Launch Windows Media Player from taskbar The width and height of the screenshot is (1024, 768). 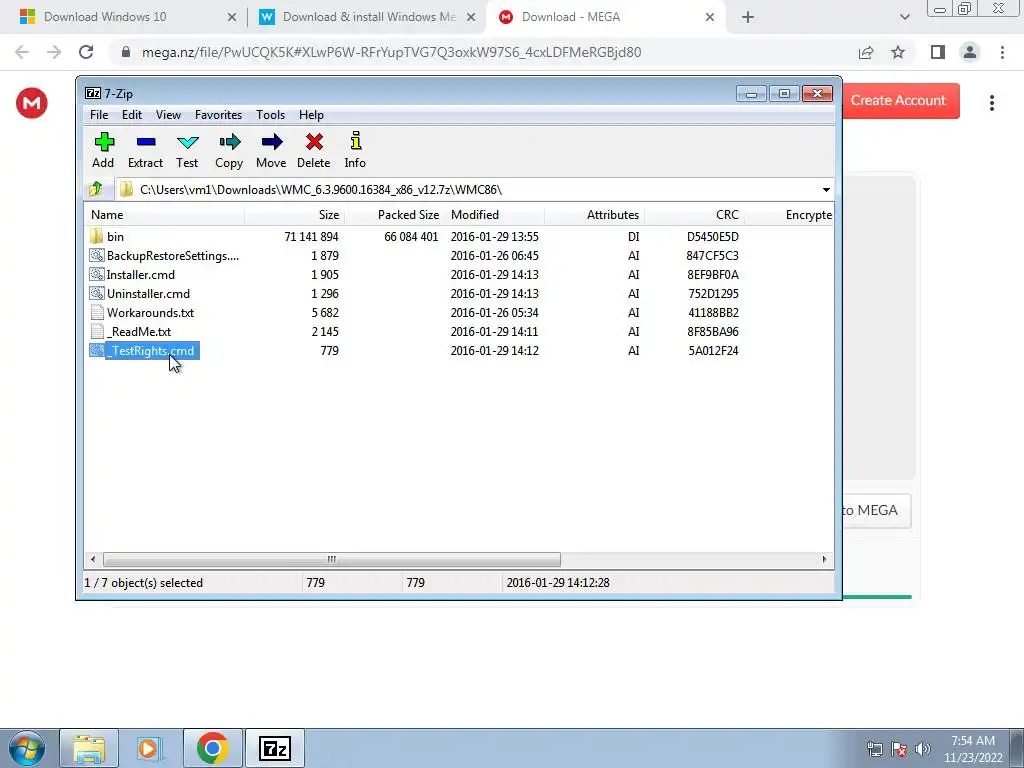coord(148,748)
